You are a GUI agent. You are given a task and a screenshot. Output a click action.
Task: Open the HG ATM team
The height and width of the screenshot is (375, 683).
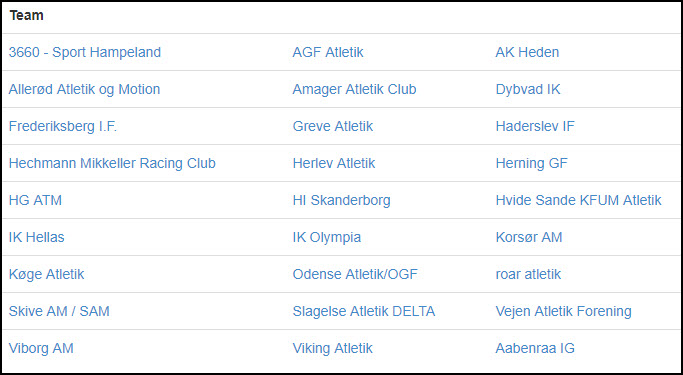(35, 200)
